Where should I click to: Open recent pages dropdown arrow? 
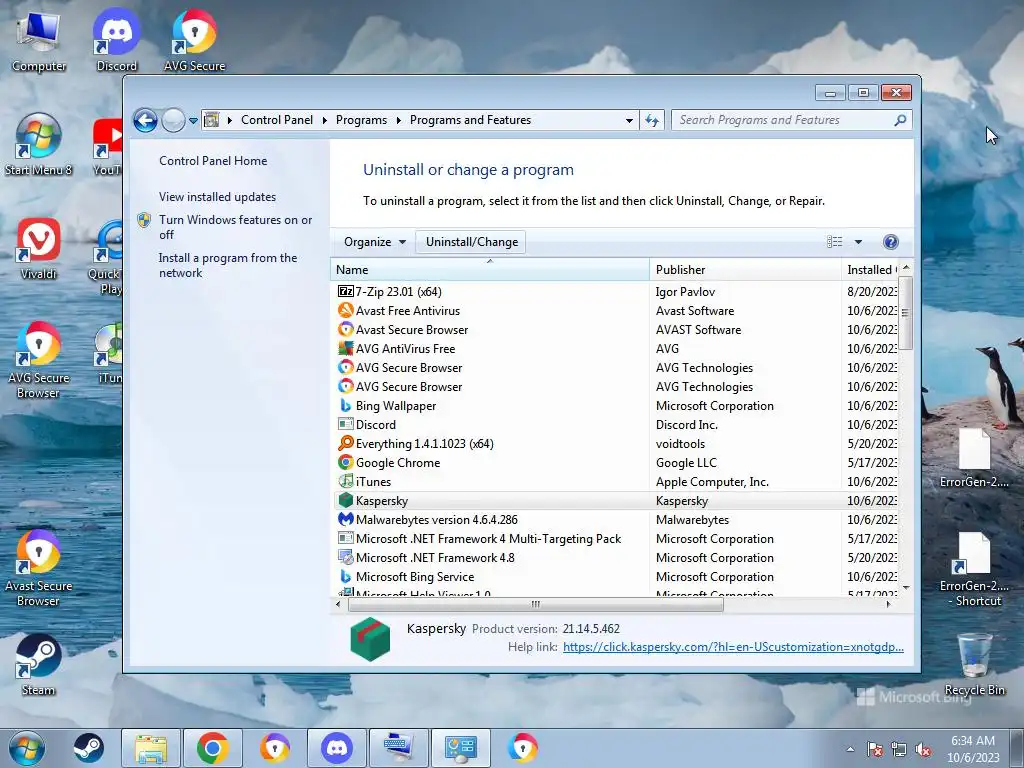click(x=193, y=120)
